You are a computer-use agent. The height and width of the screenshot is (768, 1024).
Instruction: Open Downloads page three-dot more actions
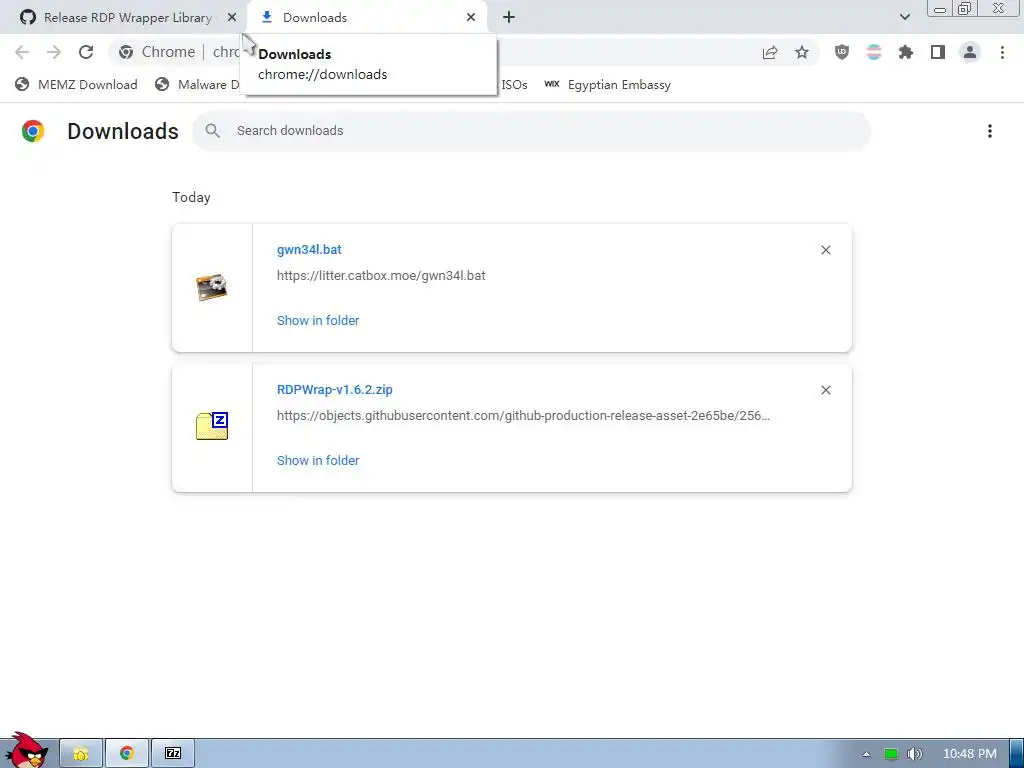click(x=990, y=131)
